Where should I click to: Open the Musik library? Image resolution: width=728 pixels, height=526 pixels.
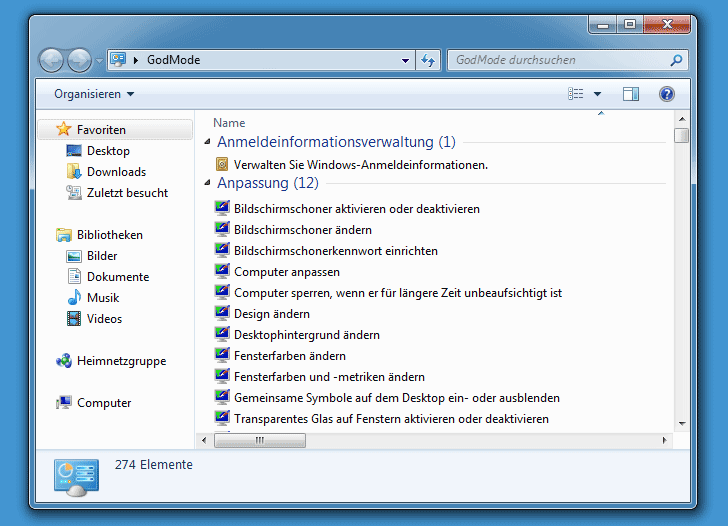(103, 298)
